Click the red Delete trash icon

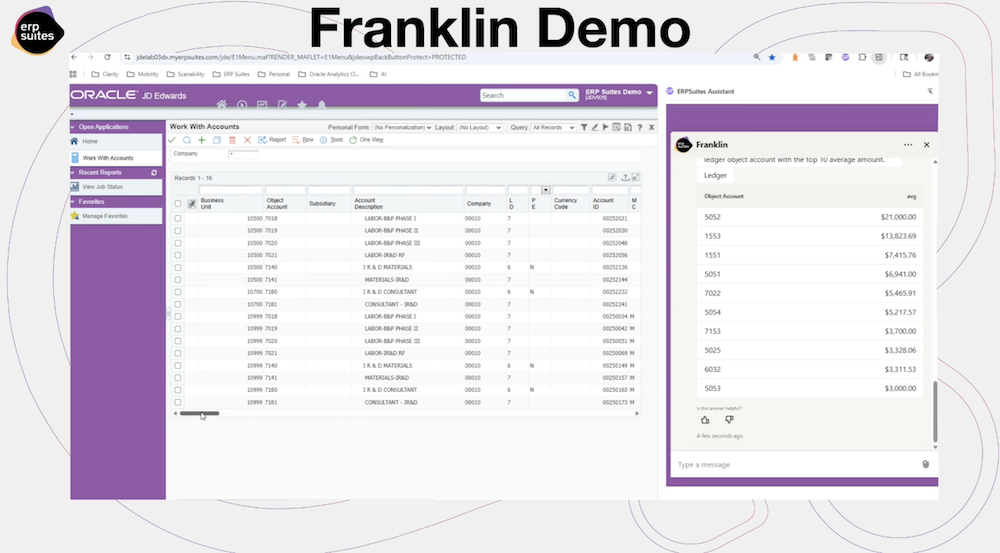pyautogui.click(x=232, y=140)
